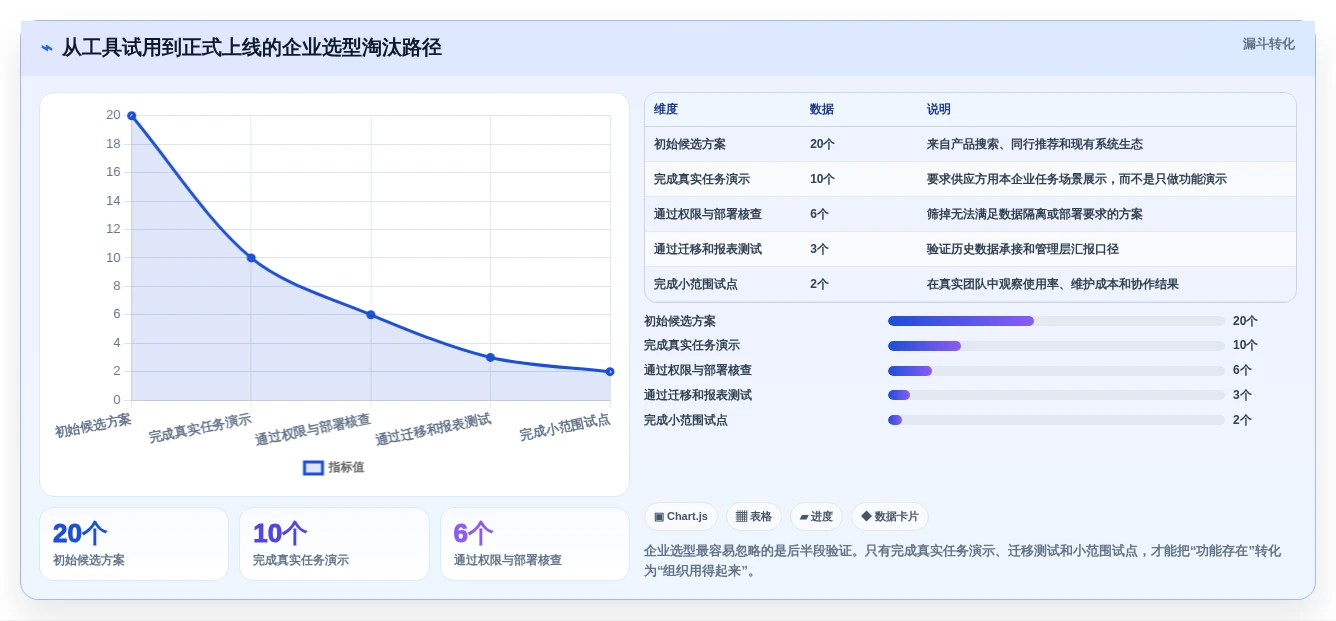Image resolution: width=1336 pixels, height=621 pixels.
Task: Click the 初始候选方案 progress bar
Action: pyautogui.click(x=1056, y=321)
